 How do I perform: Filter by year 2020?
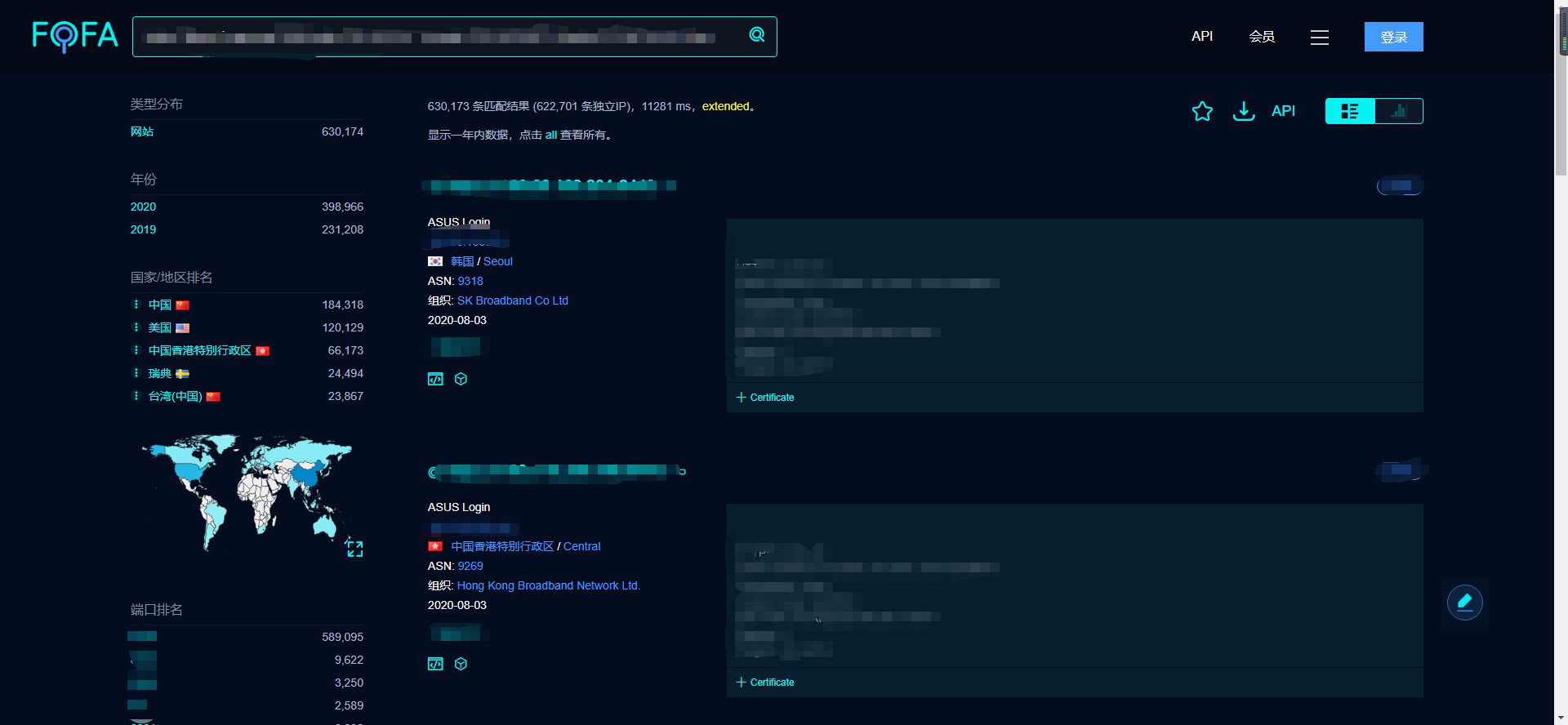tap(143, 207)
